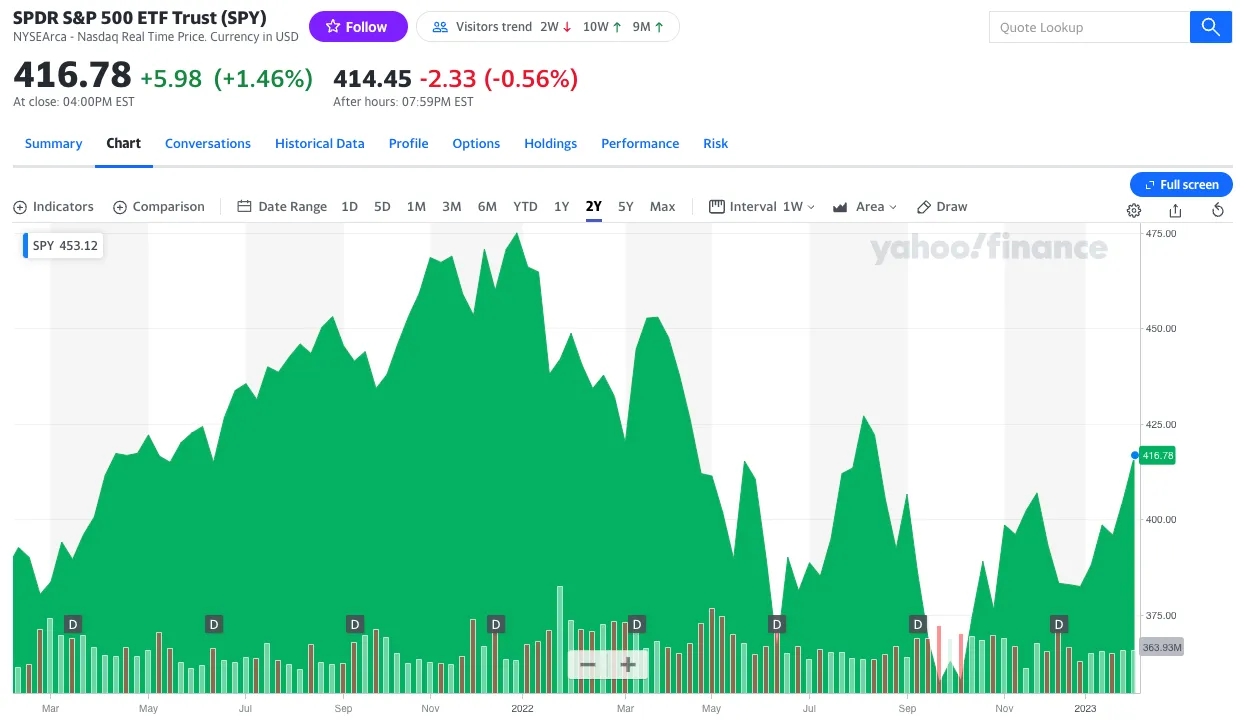Open the Options tab
The width and height of the screenshot is (1240, 725).
coord(476,144)
